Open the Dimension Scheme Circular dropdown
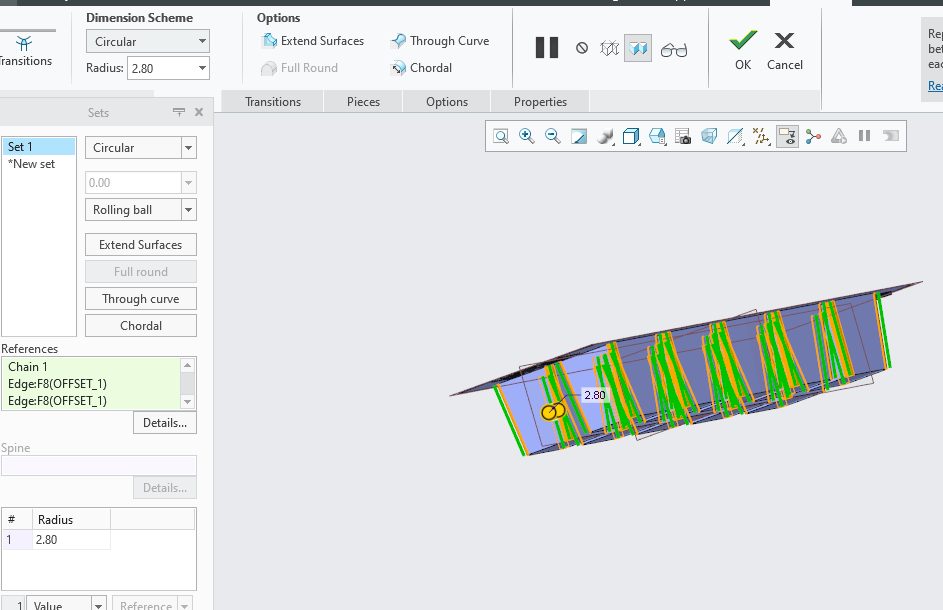The height and width of the screenshot is (610, 943). [147, 42]
